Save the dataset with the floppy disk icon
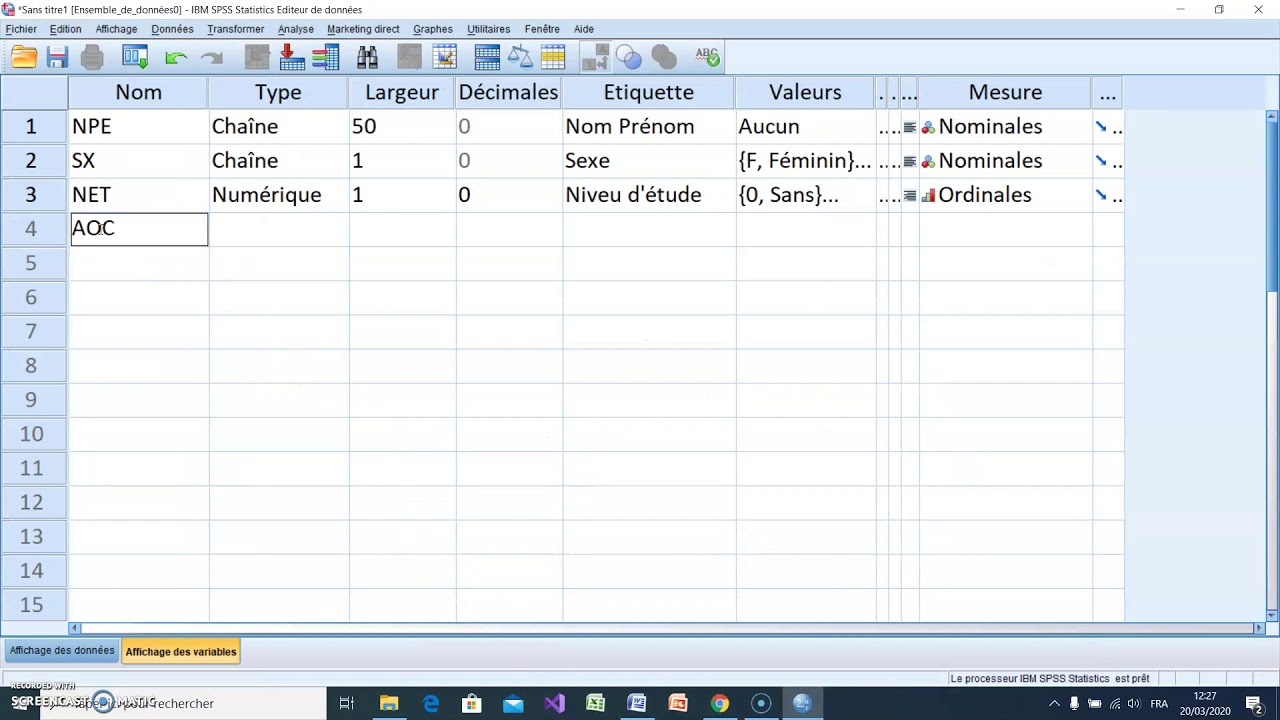 pos(57,57)
